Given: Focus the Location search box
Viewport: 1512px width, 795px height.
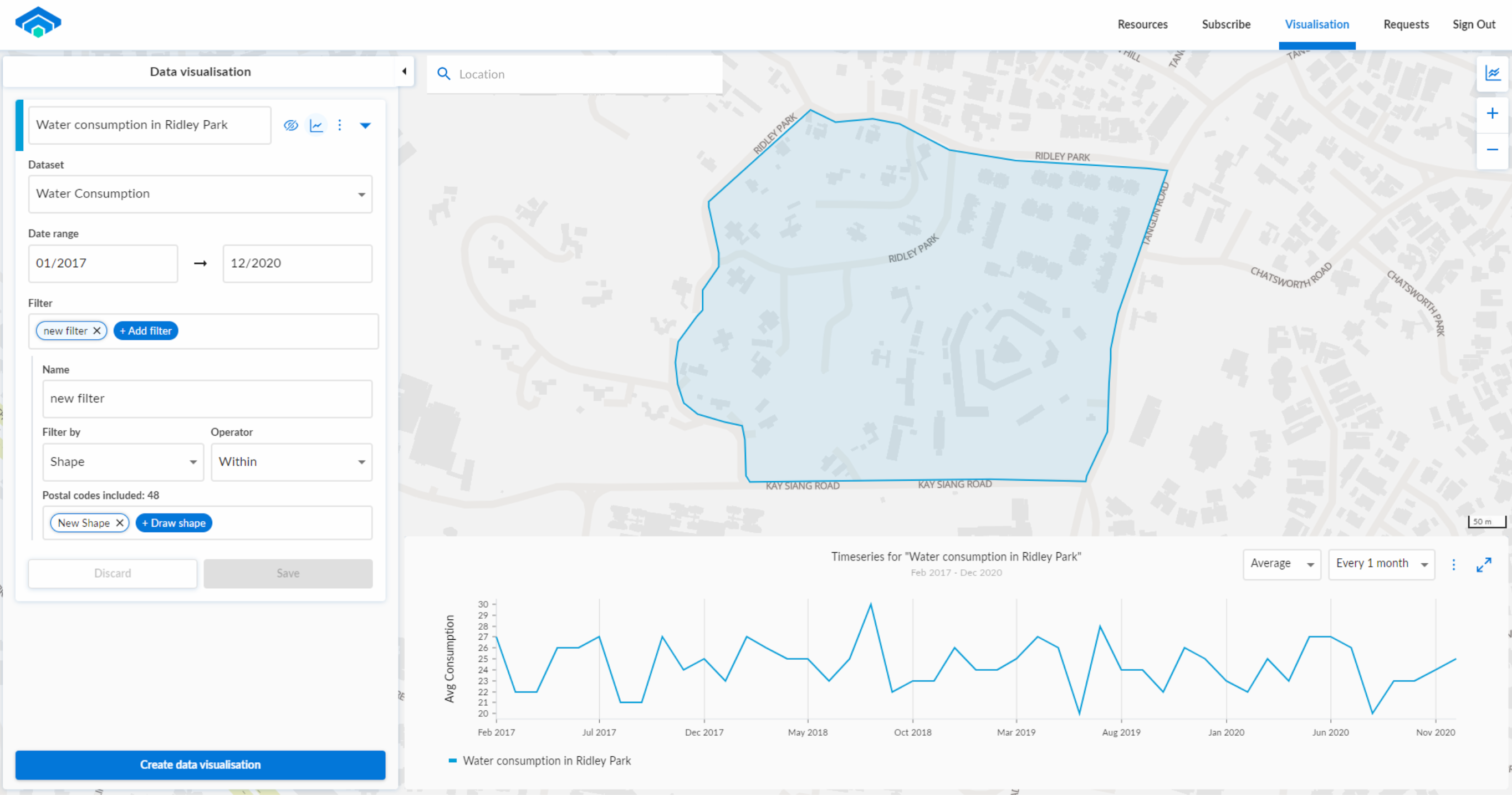Looking at the screenshot, I should (575, 74).
